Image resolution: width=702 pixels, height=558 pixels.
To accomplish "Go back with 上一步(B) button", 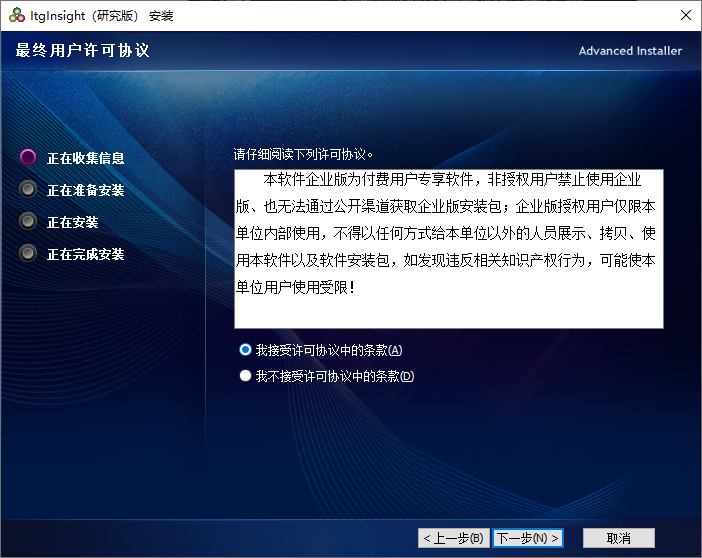I will click(454, 538).
